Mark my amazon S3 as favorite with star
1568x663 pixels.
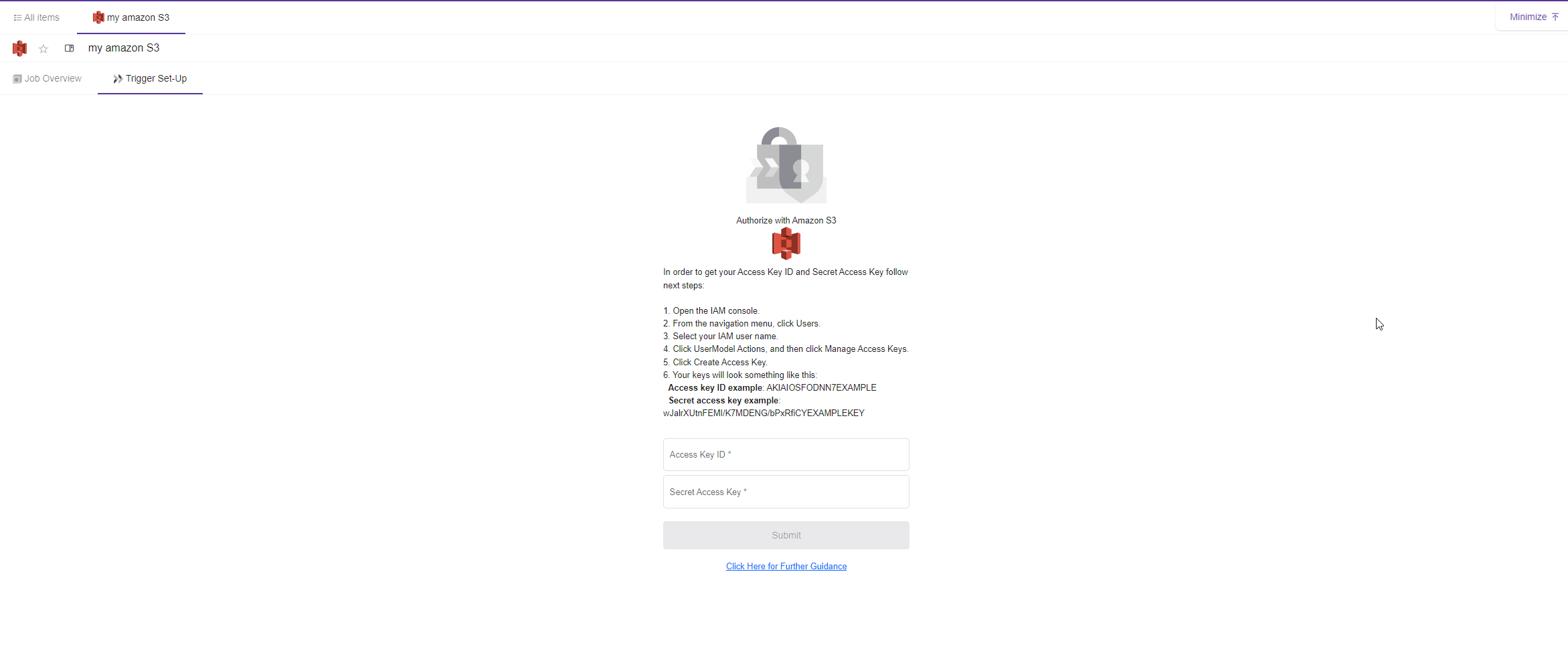click(43, 49)
